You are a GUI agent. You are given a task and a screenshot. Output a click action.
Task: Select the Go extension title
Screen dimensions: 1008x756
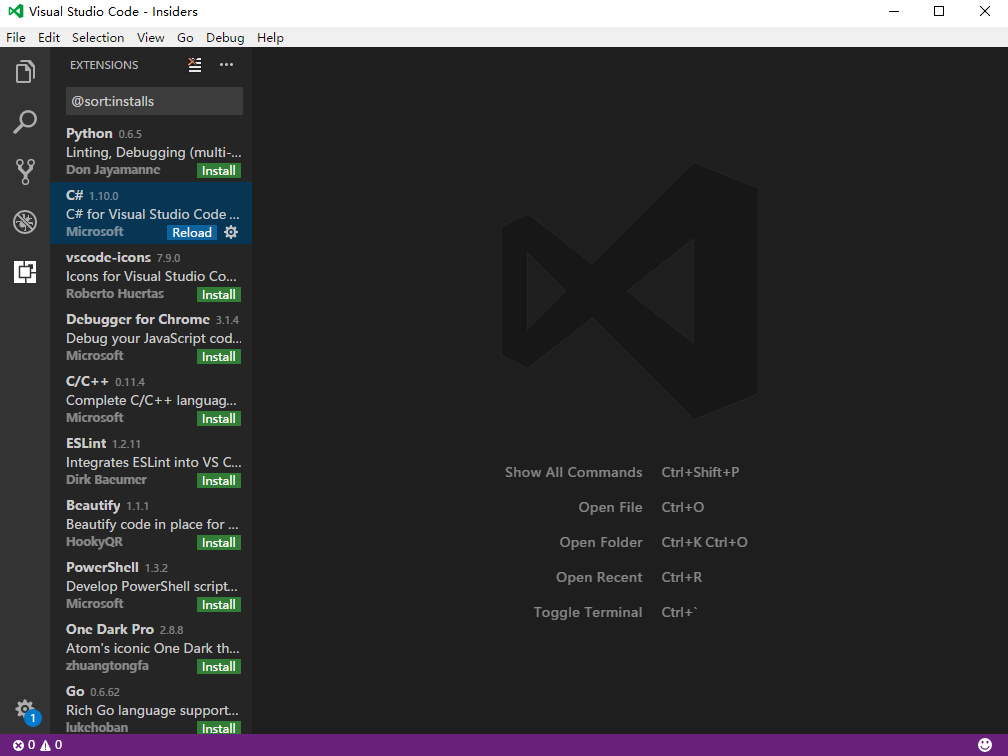[75, 691]
